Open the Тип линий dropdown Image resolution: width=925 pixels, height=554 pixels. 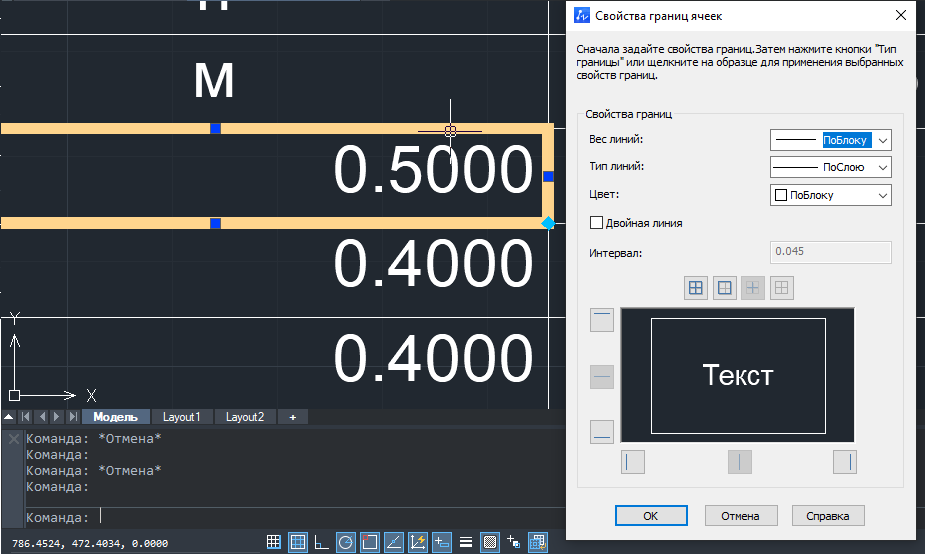click(x=830, y=167)
